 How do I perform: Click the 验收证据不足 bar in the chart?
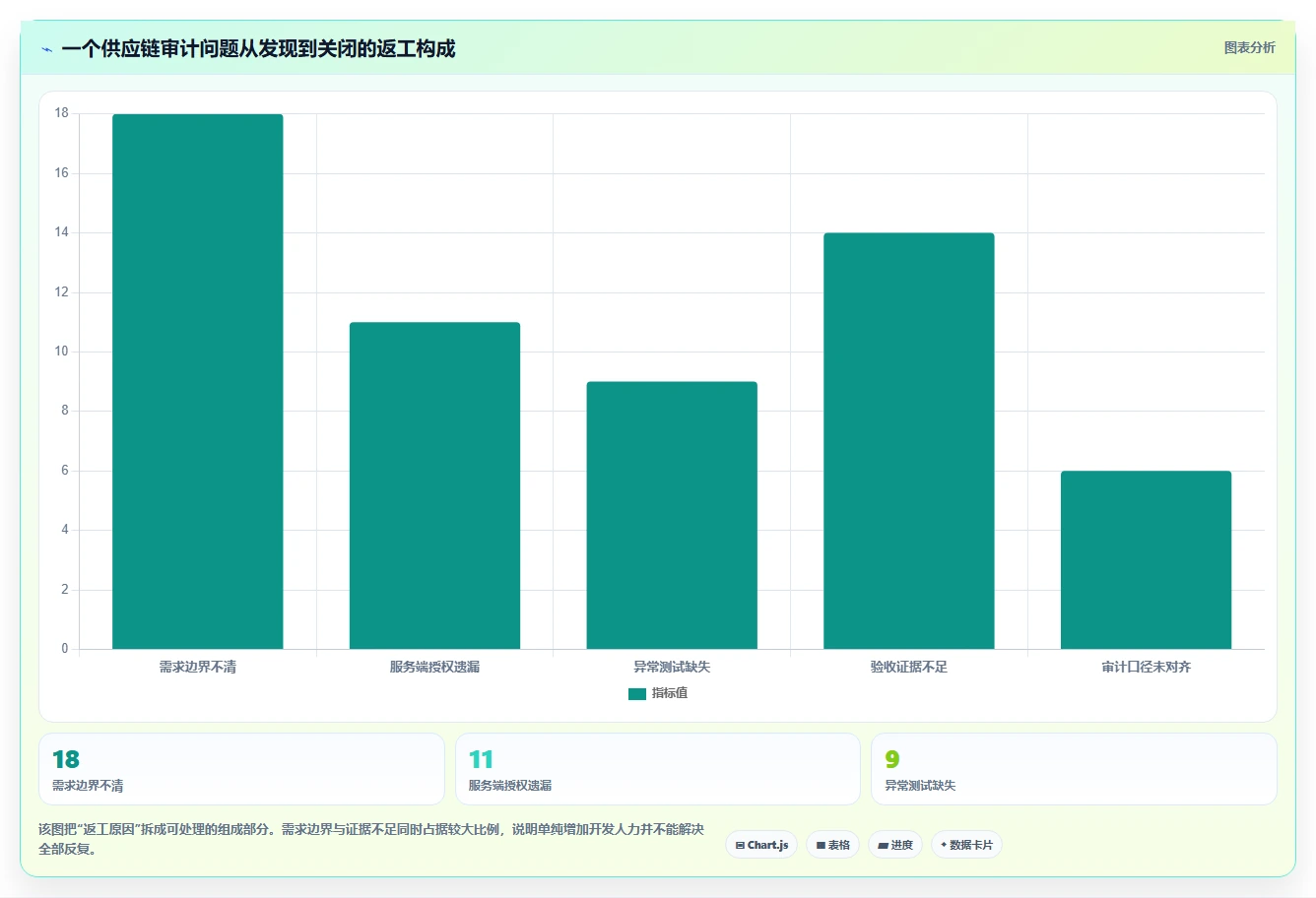pos(909,441)
